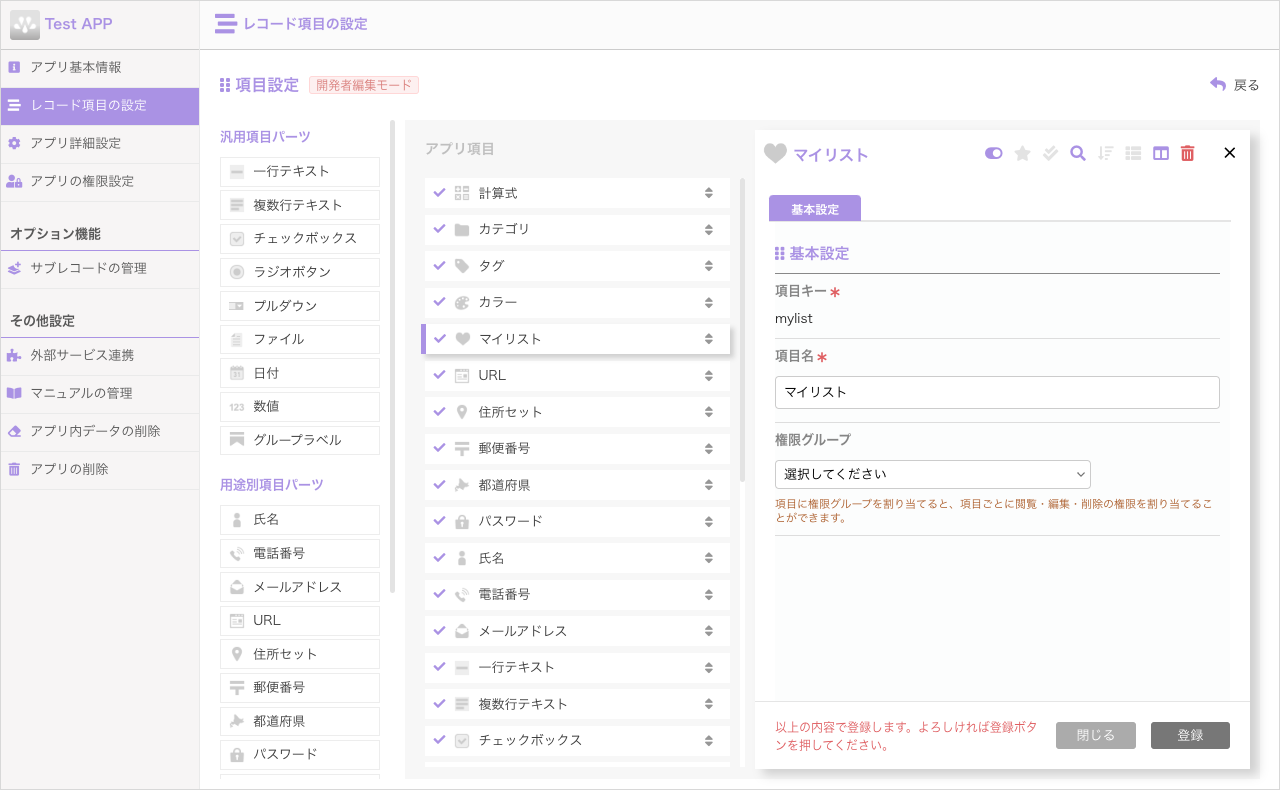Add グループラベル part from generic parts

[x=300, y=440]
